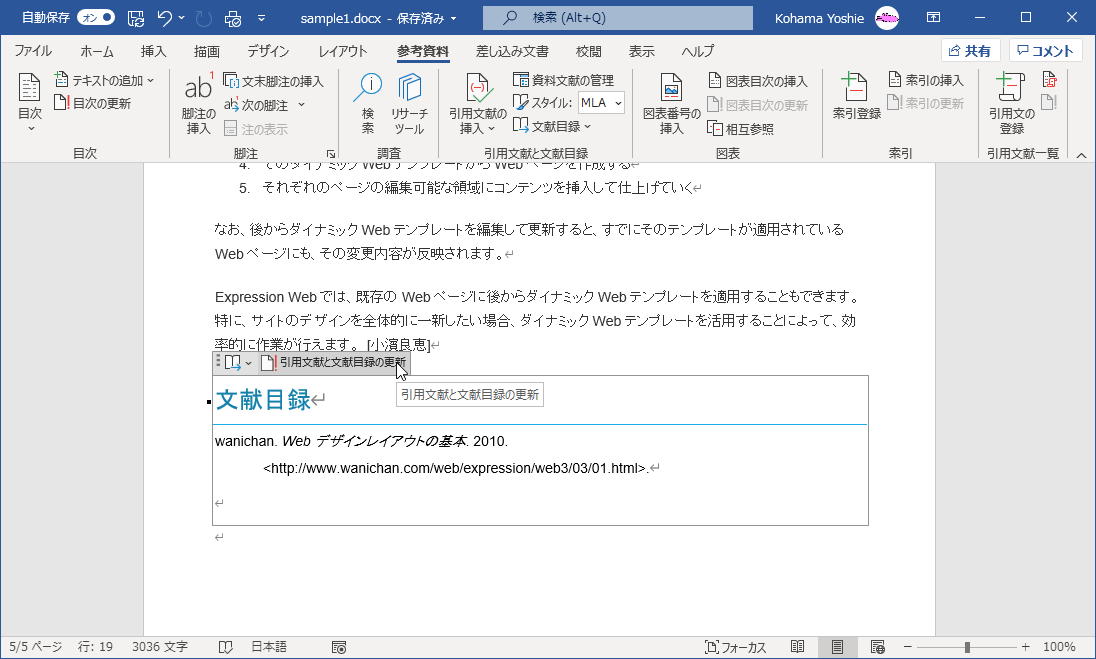Open the ファイル tab

[33, 51]
